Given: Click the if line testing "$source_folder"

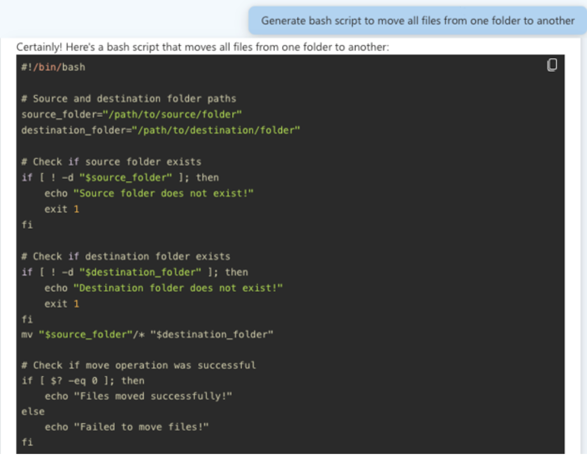Looking at the screenshot, I should click(x=120, y=178).
